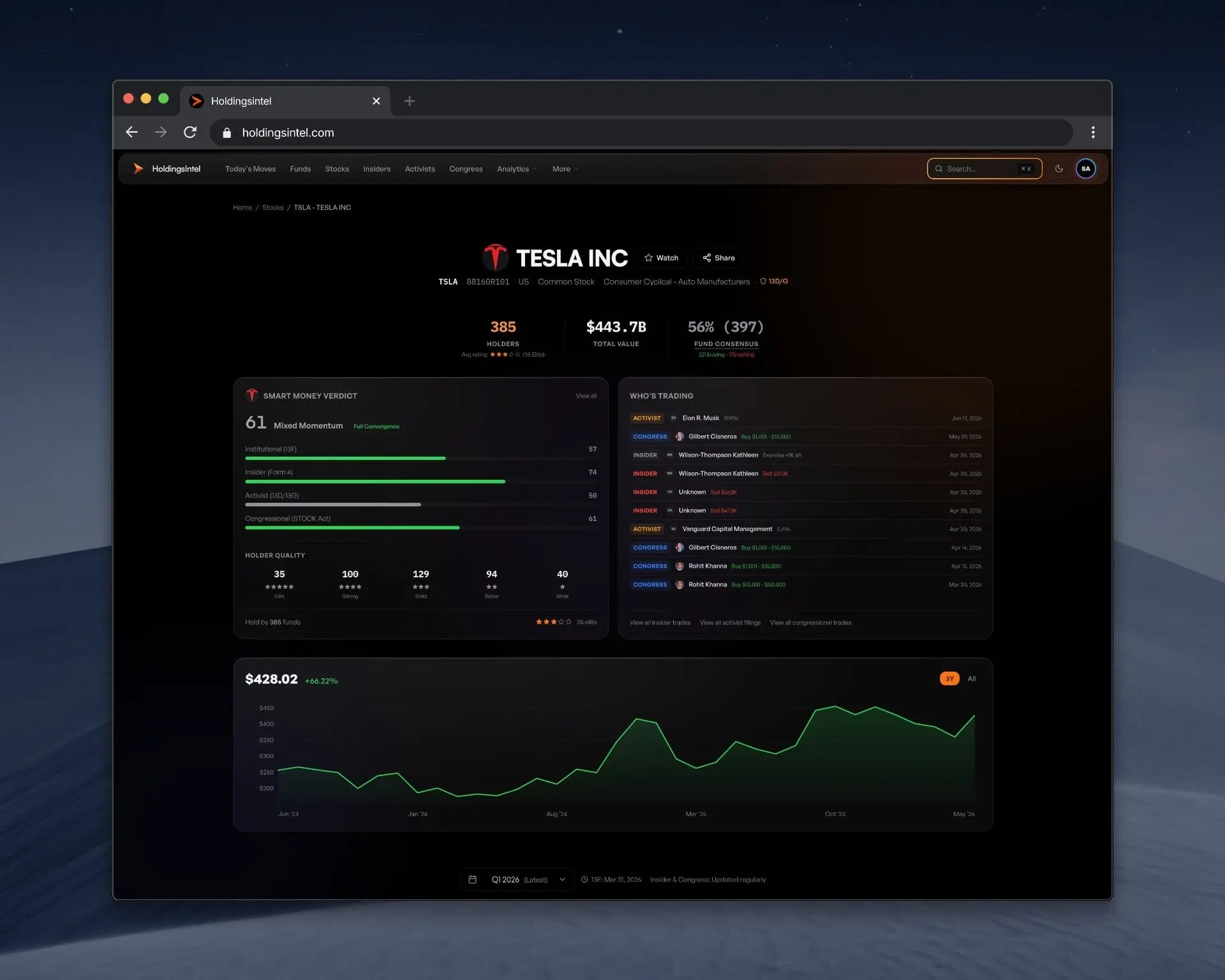Viewport: 1225px width, 980px height.
Task: Open the Insiders nav item
Action: click(376, 169)
